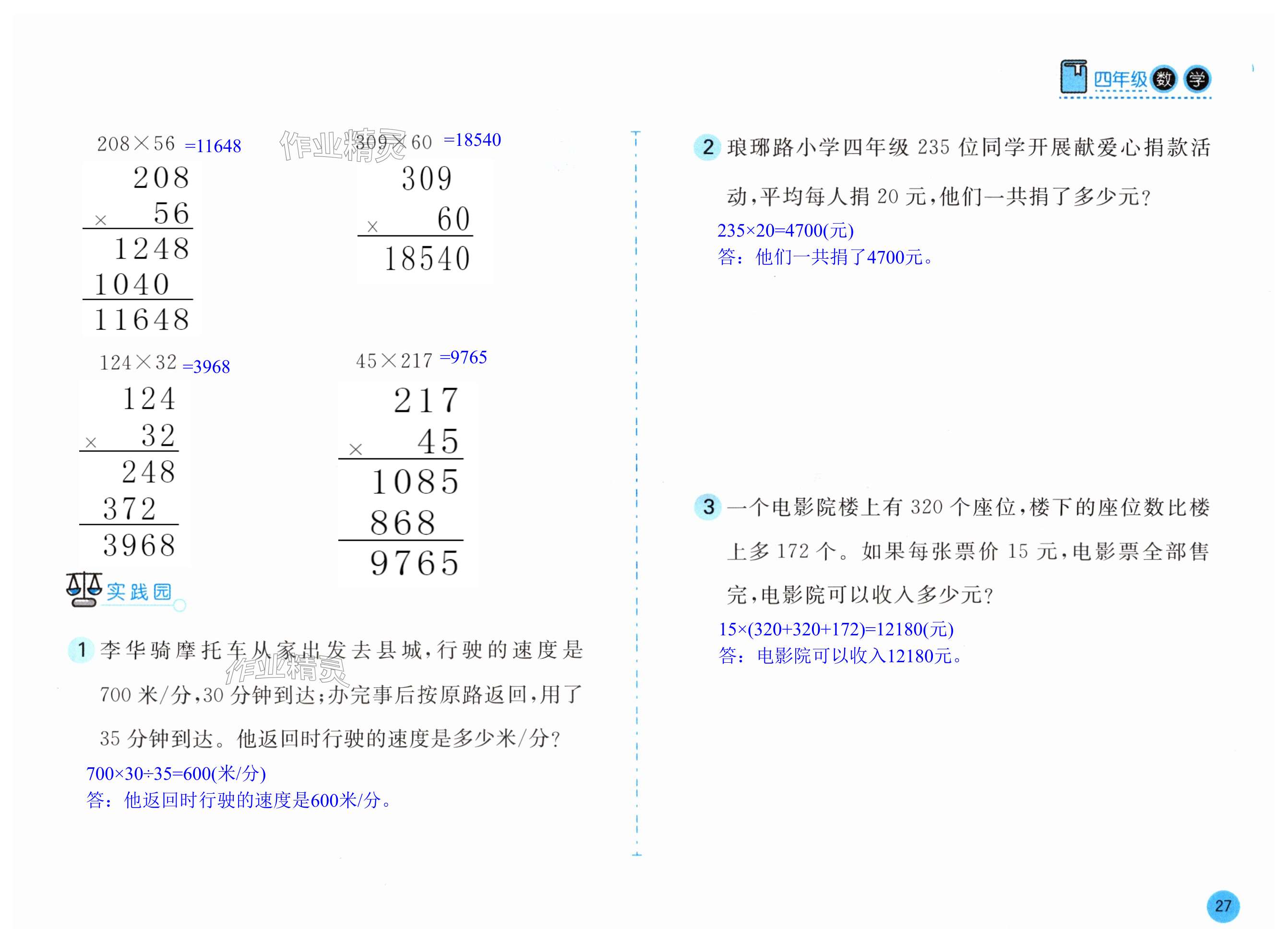Select the circled number 3 question badge
1288x942 pixels.
tap(708, 506)
